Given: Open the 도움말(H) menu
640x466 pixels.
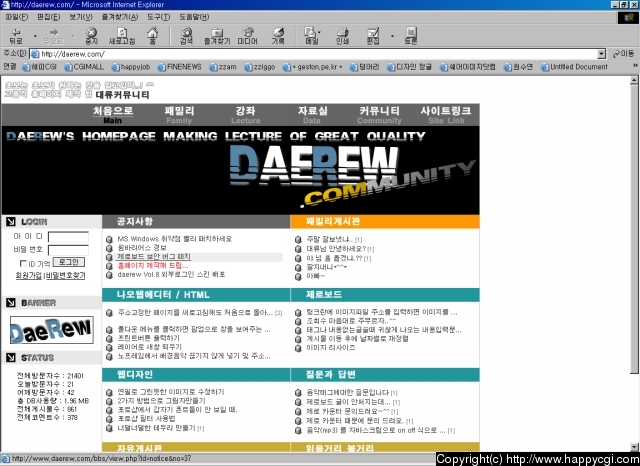Looking at the screenshot, I should click(x=194, y=17).
